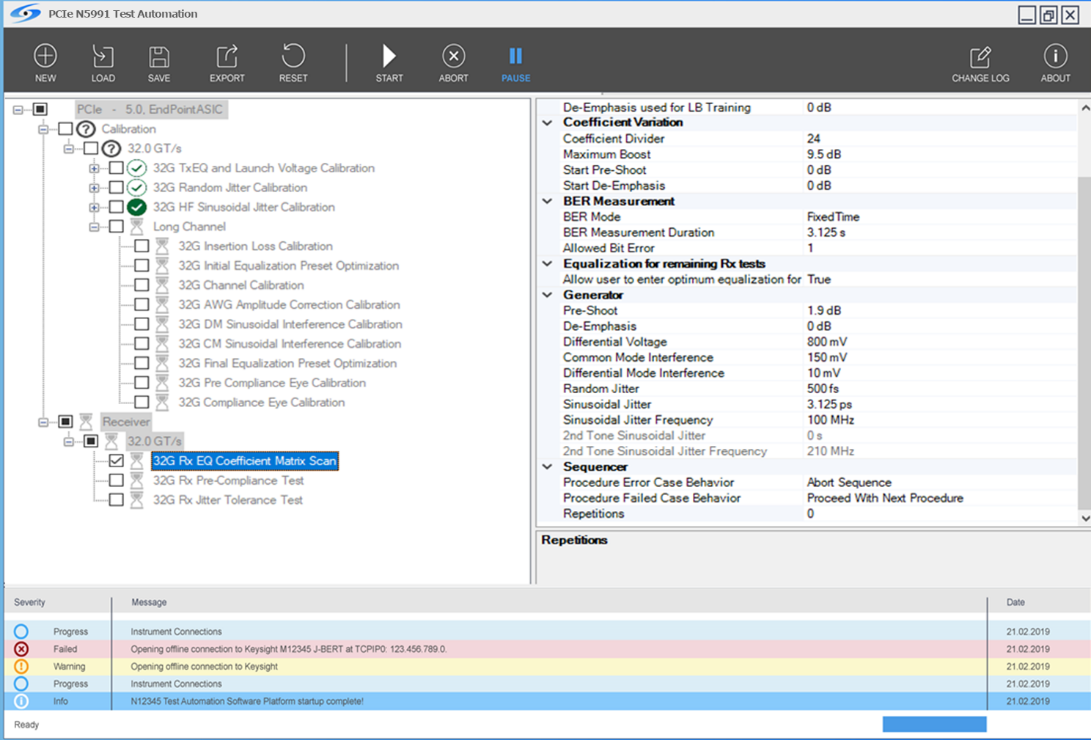Click hourglass icon beside Receiver node

pos(86,421)
